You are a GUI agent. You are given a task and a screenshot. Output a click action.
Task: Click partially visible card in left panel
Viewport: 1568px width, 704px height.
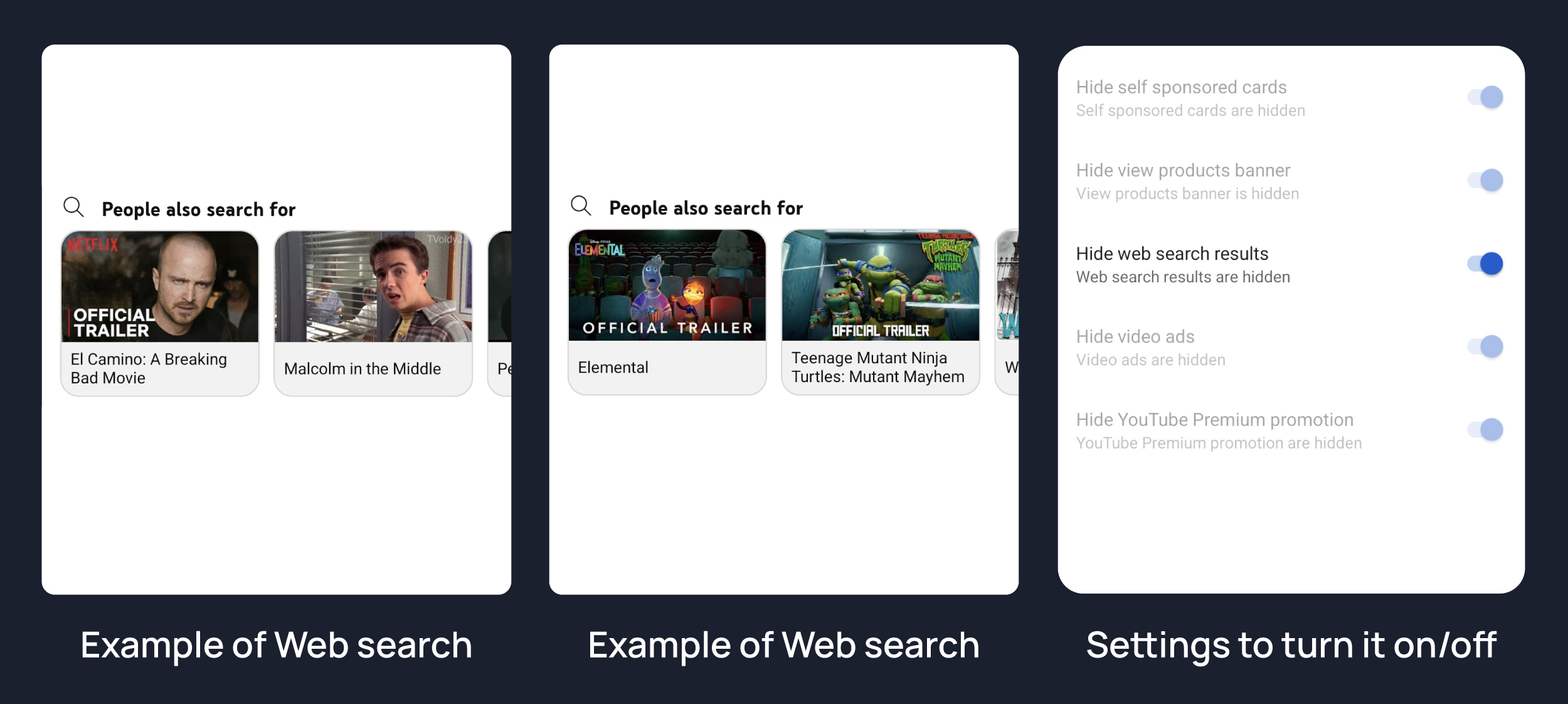coord(501,314)
